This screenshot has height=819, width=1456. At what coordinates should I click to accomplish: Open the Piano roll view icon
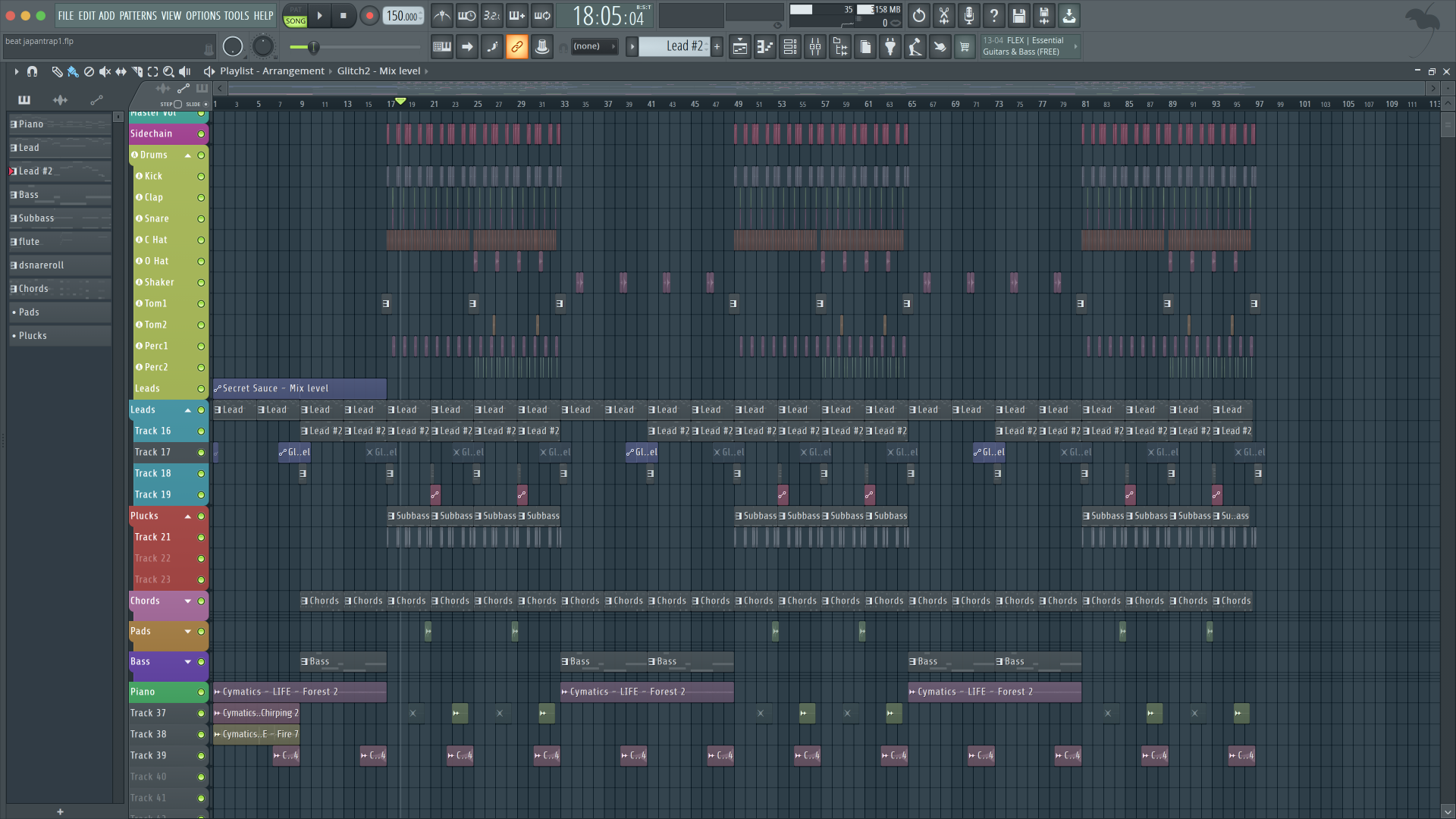tap(765, 47)
